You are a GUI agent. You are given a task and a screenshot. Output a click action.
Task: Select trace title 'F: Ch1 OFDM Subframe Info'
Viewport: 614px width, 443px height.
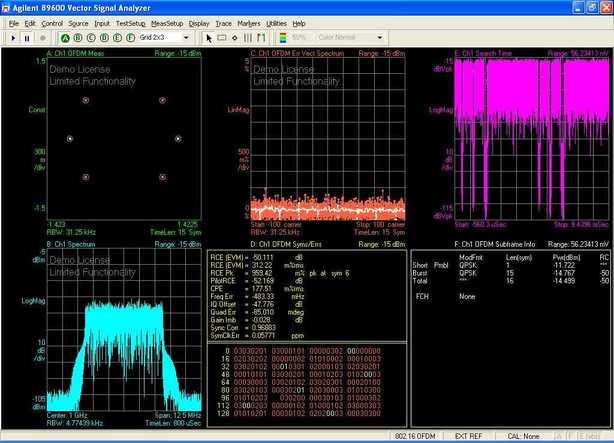[495, 244]
